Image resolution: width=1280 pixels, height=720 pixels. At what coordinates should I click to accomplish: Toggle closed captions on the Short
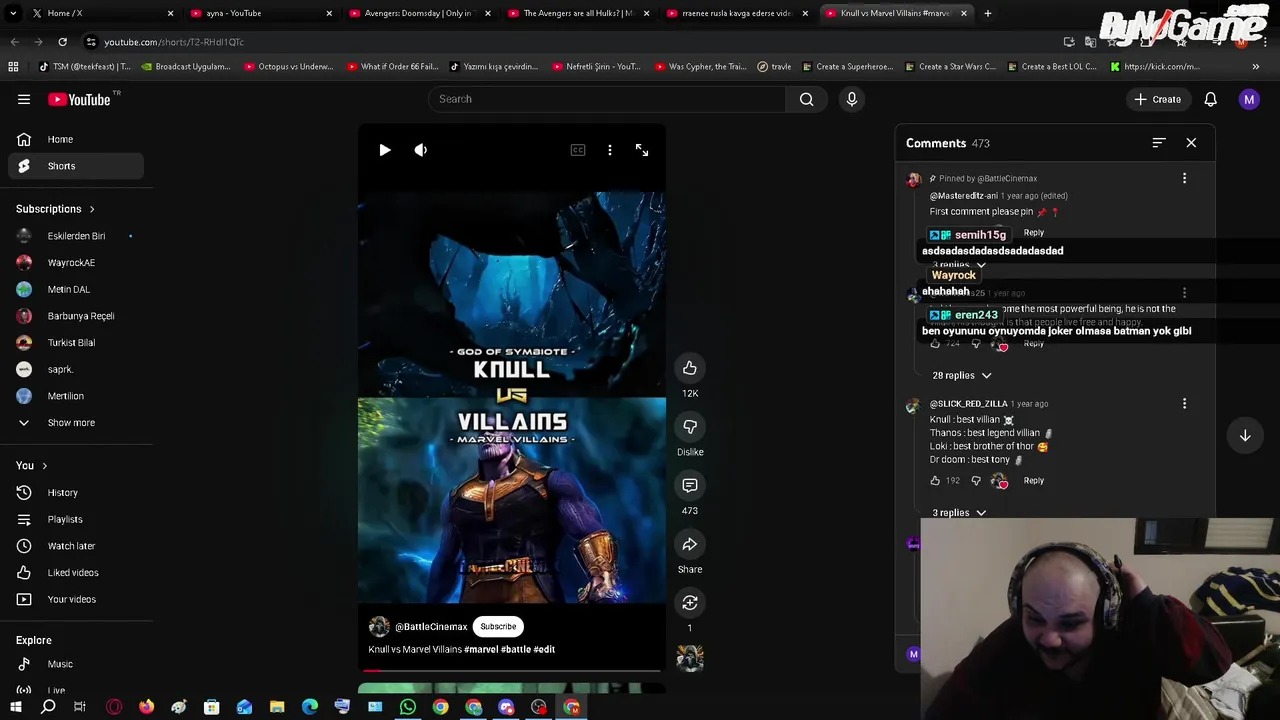point(578,150)
